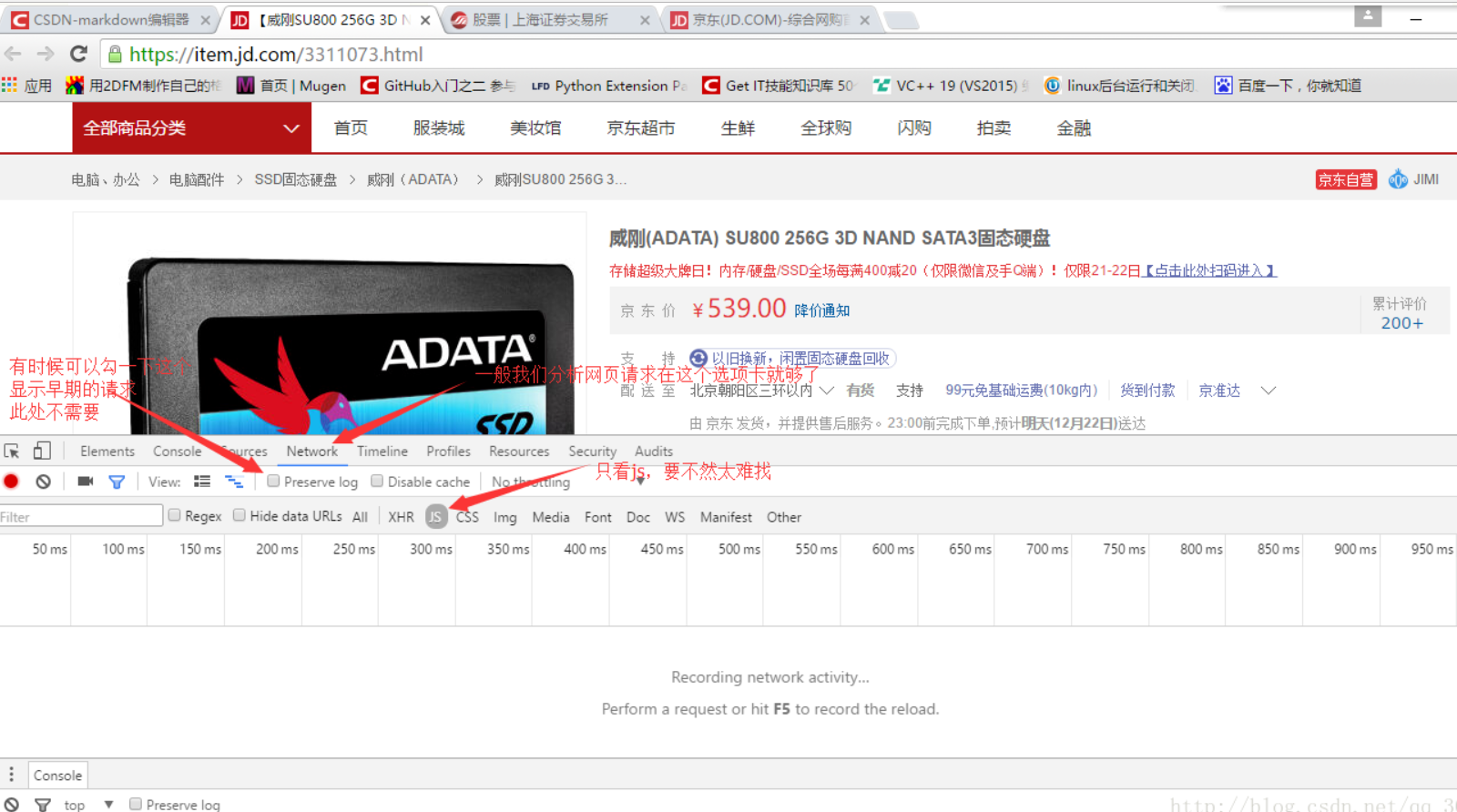
Task: Click the red record network log button
Action: pyautogui.click(x=11, y=482)
